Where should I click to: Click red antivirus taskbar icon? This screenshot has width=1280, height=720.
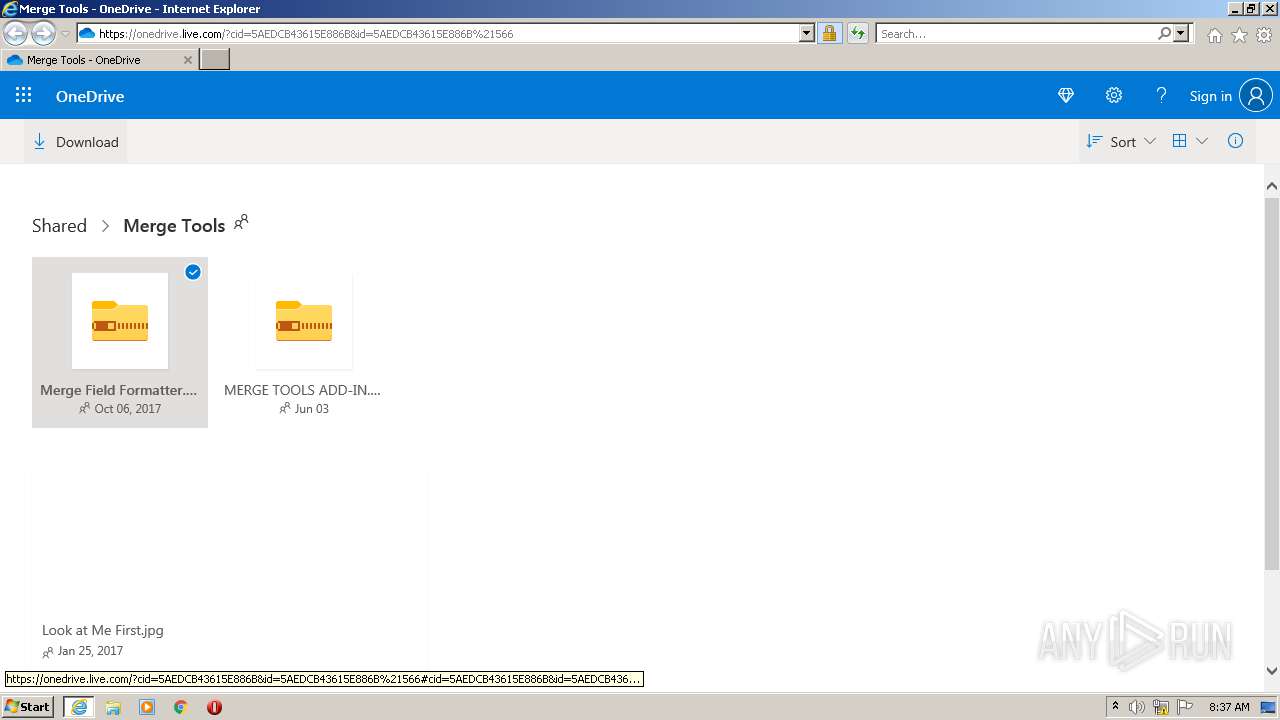point(214,707)
